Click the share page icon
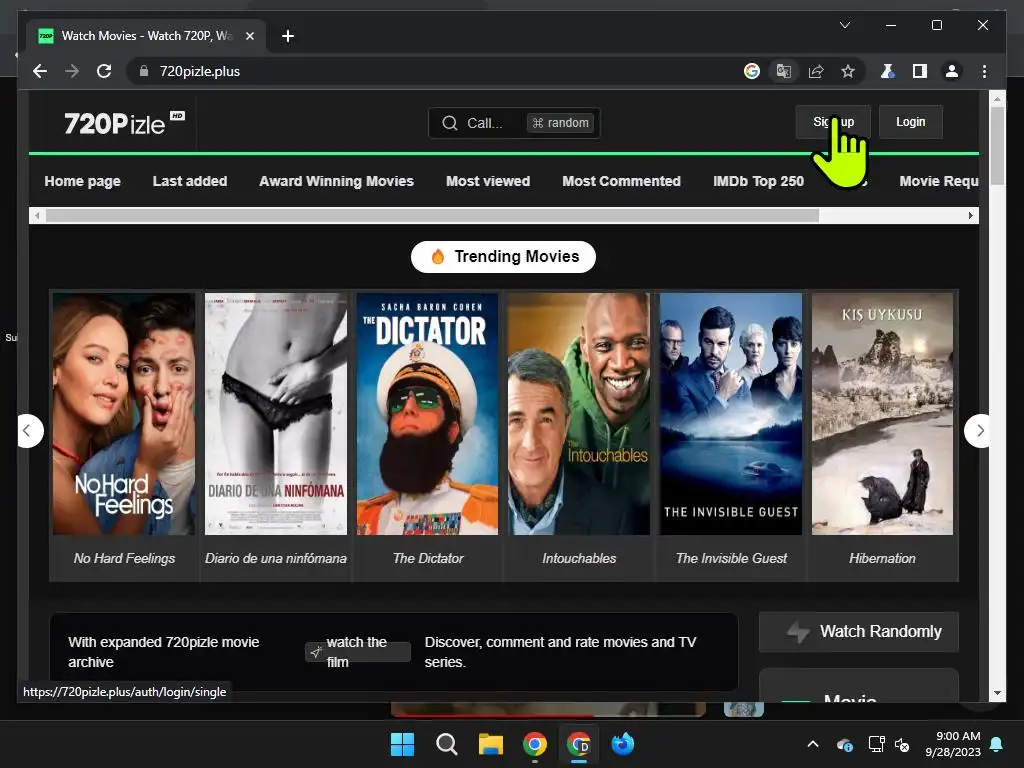1024x768 pixels. (816, 71)
